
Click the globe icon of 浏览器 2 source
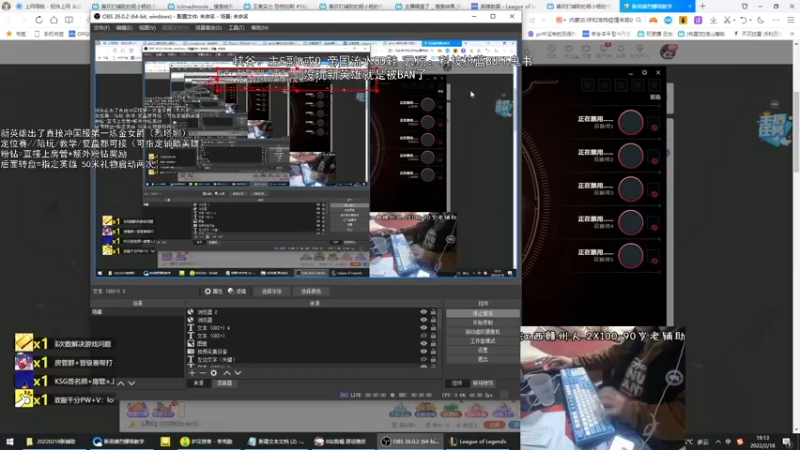[190, 312]
